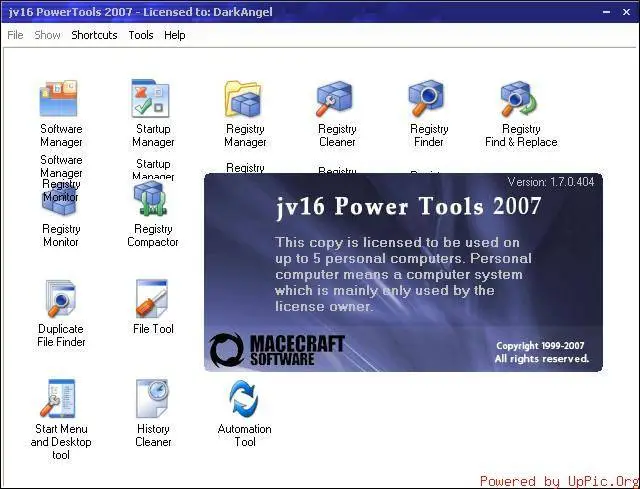The height and width of the screenshot is (489, 640).
Task: Open the Registry Finder magnifier icon
Action: pyautogui.click(x=426, y=98)
